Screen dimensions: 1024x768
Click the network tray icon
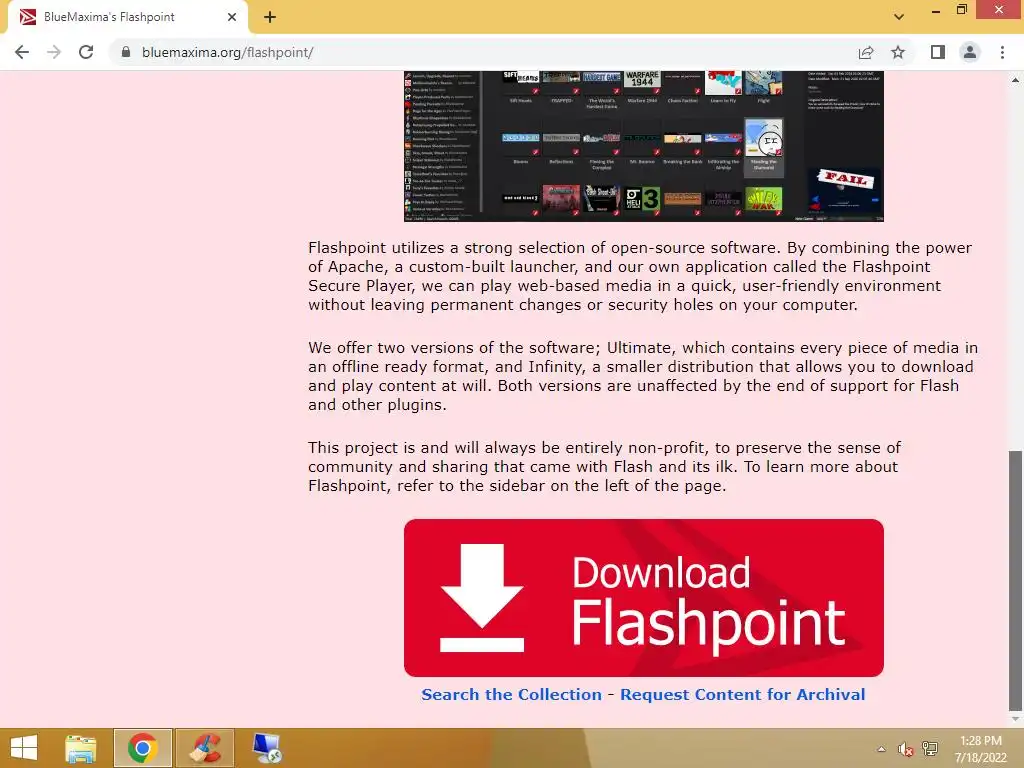930,749
